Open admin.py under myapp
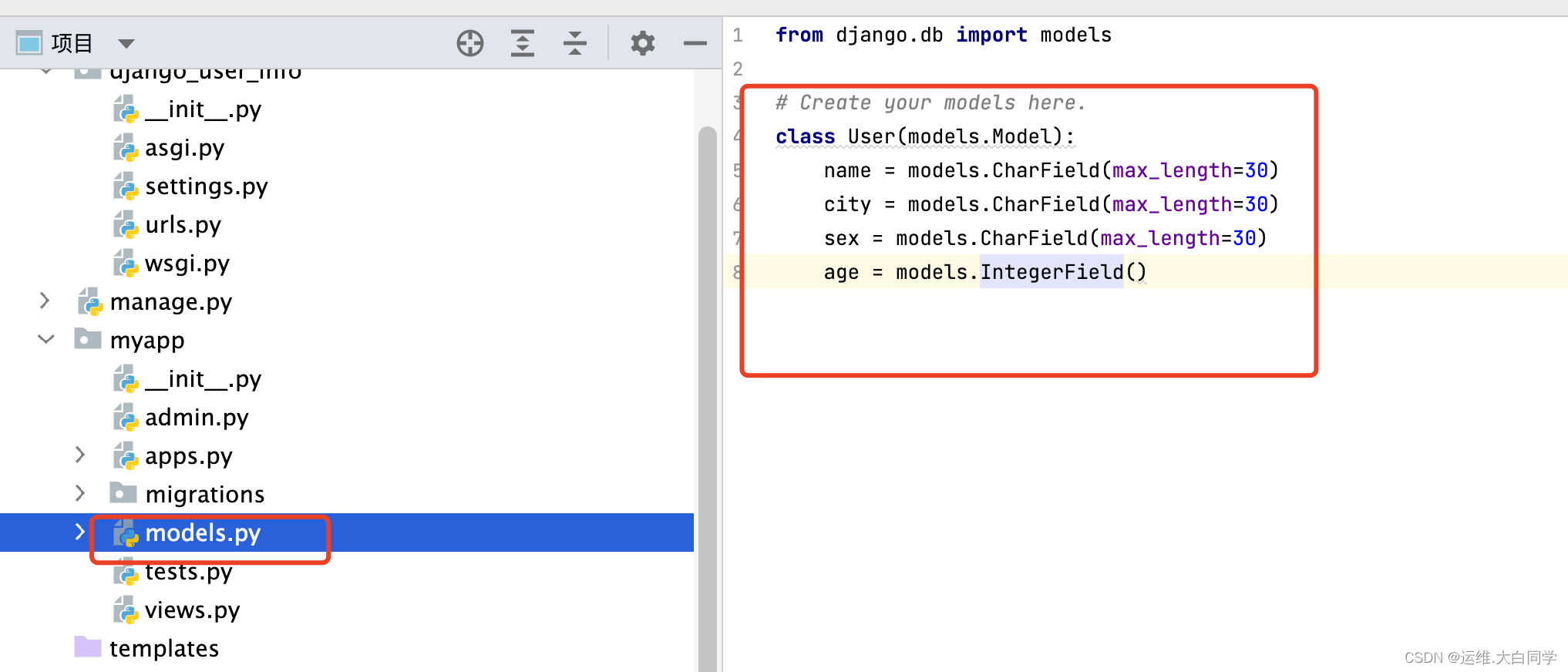 pyautogui.click(x=197, y=418)
